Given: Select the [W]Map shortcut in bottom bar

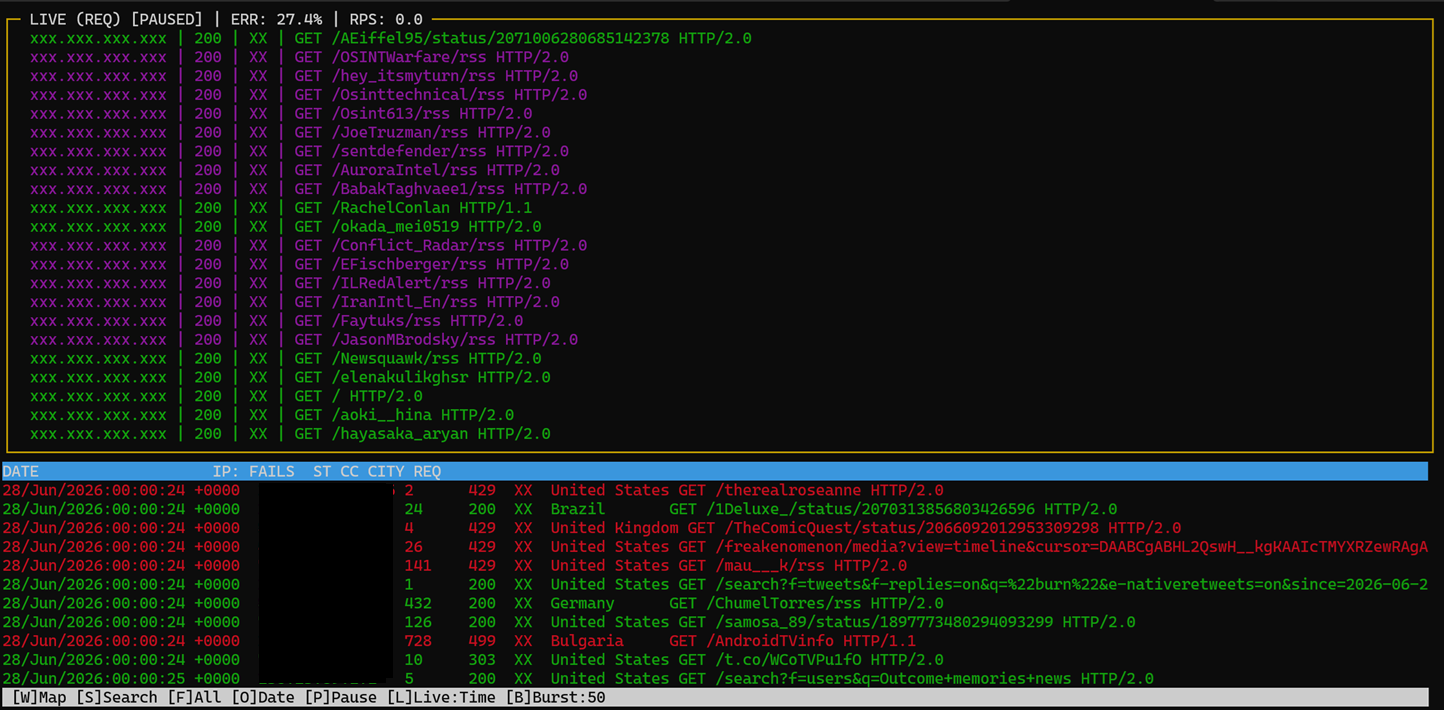Looking at the screenshot, I should (x=39, y=698).
